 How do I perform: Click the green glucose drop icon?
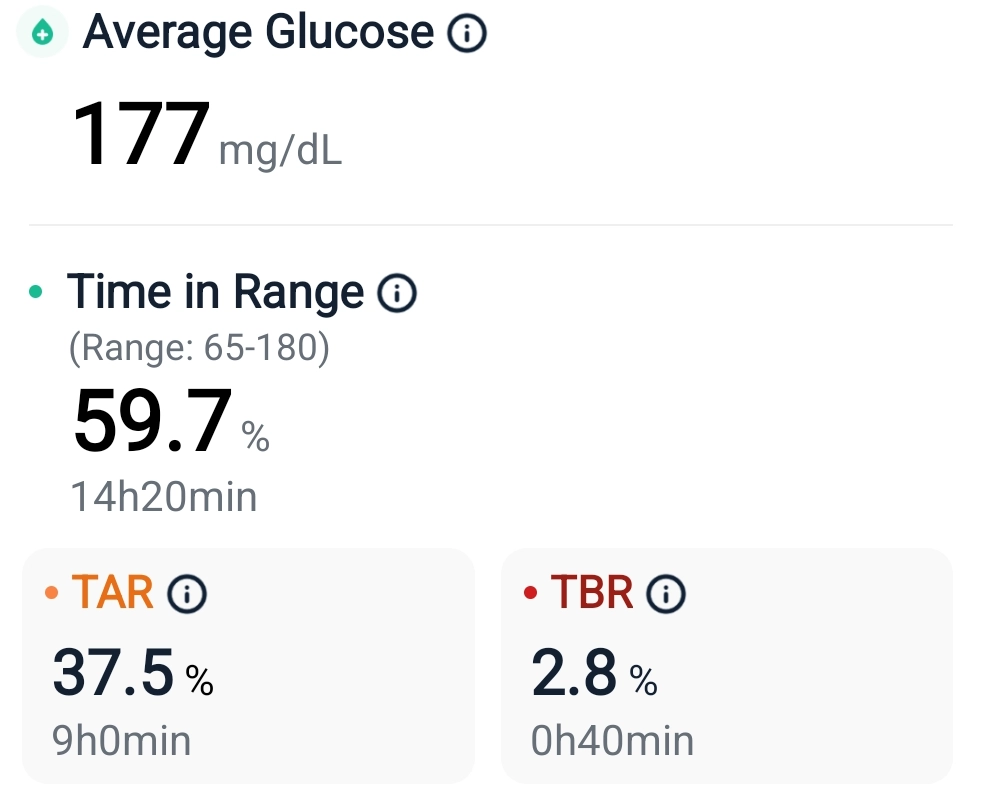[42, 34]
